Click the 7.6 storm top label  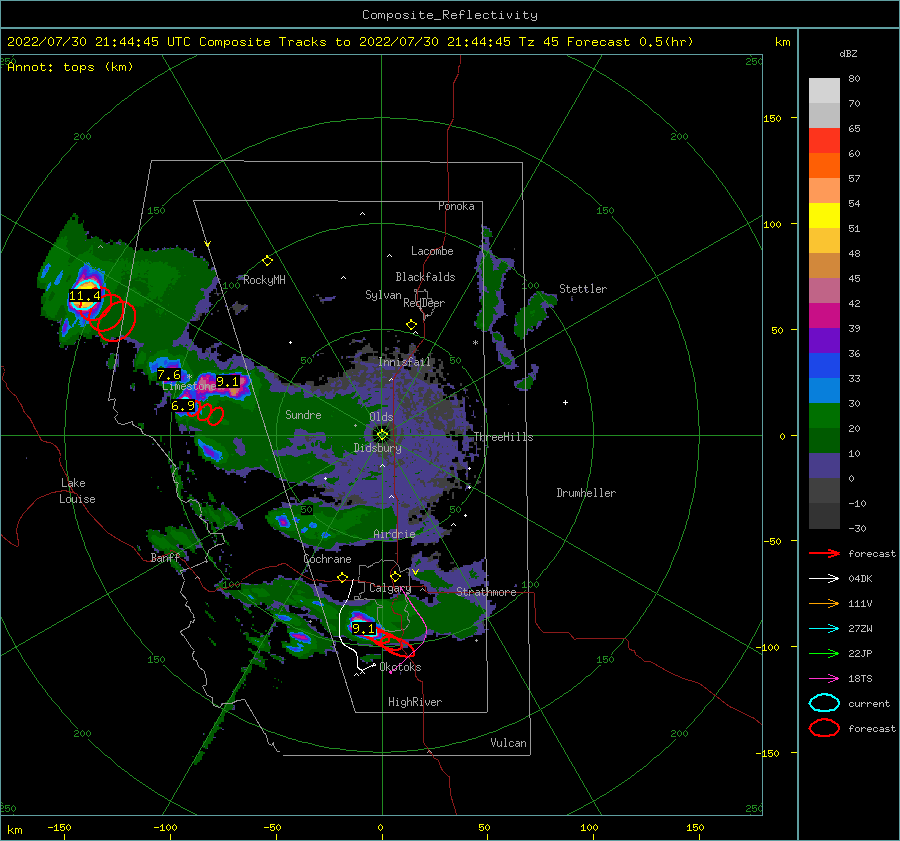[169, 375]
